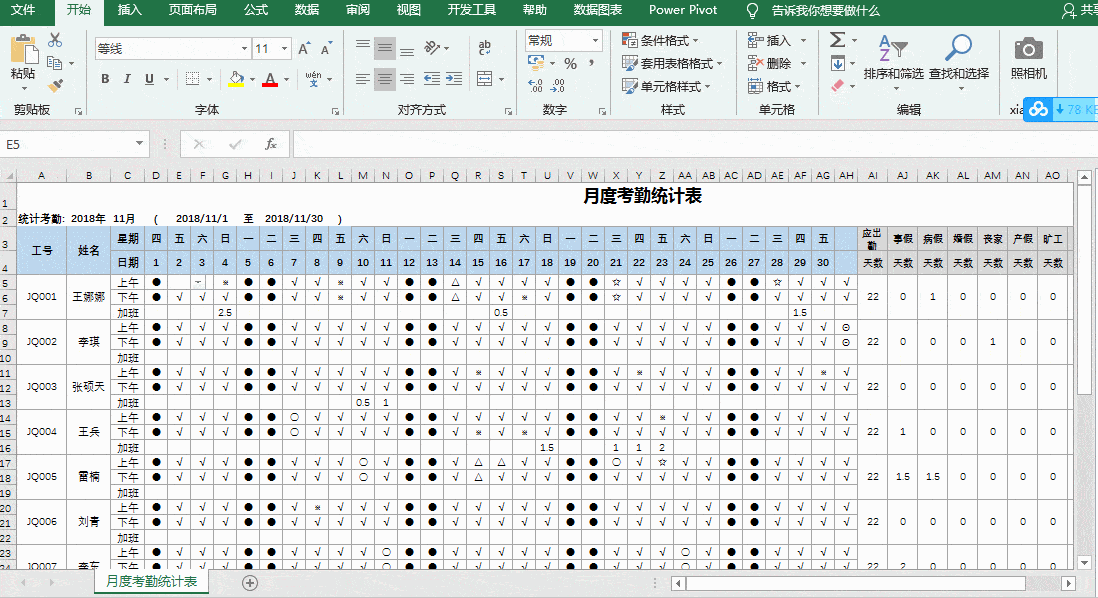Increase indent
The image size is (1098, 598).
click(454, 79)
